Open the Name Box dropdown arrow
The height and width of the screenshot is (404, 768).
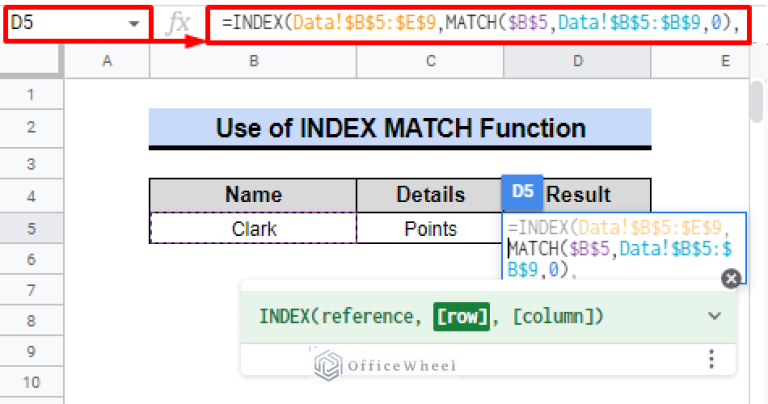133,24
